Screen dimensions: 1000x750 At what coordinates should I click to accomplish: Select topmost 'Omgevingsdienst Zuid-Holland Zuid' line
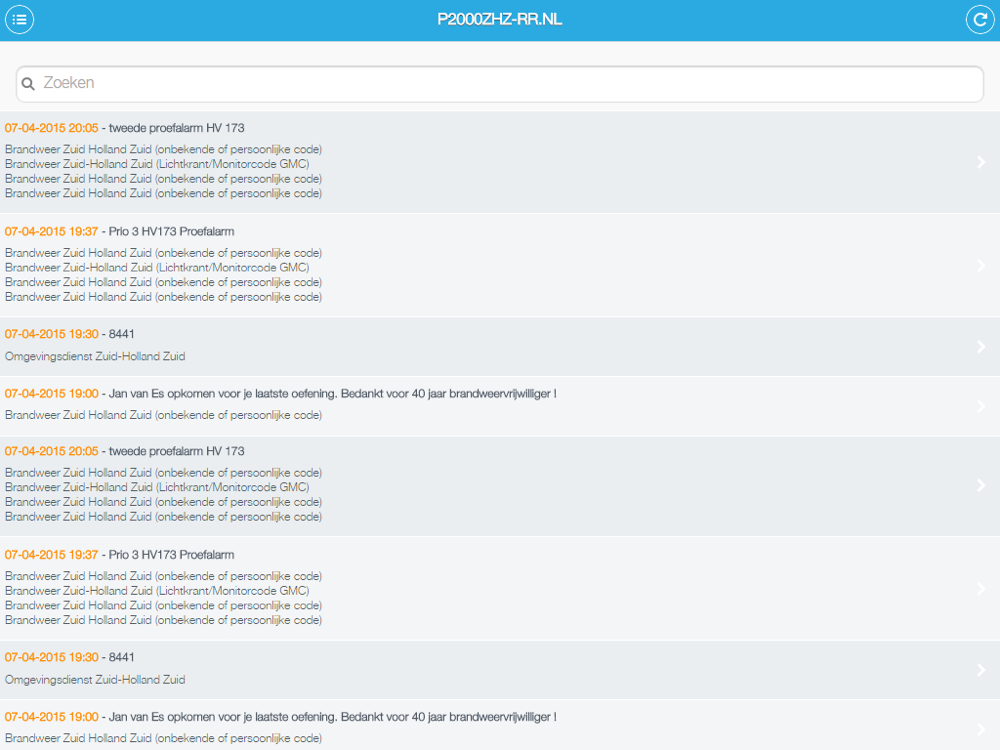(95, 357)
